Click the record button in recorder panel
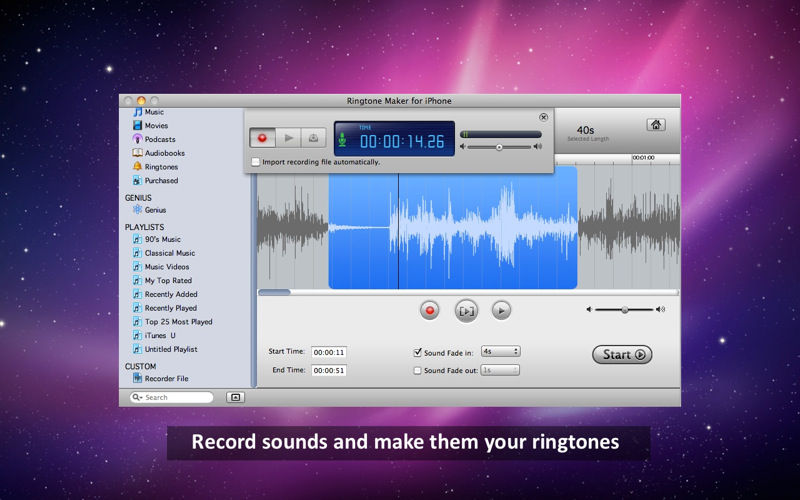Screen dimensions: 800x500 (262, 138)
